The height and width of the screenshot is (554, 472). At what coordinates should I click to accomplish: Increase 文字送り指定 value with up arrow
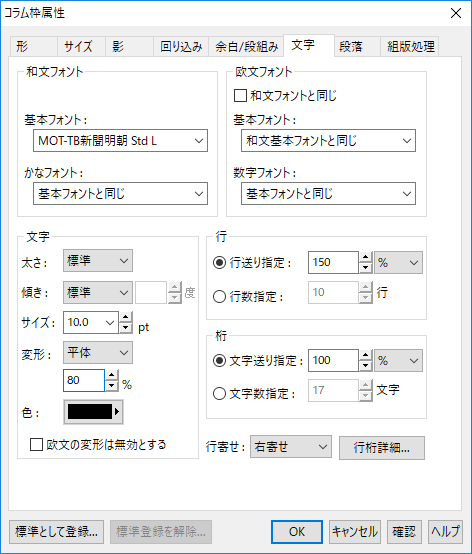[x=366, y=355]
